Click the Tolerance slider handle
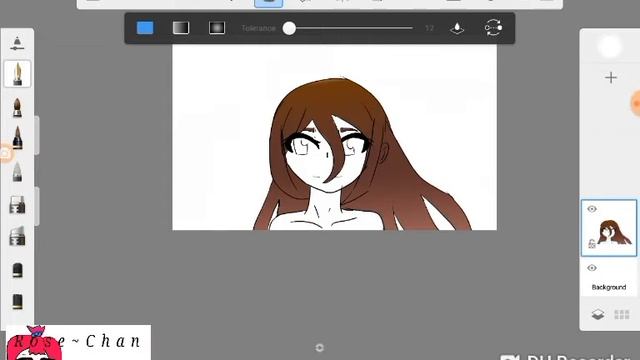This screenshot has width=640, height=360. tap(289, 28)
